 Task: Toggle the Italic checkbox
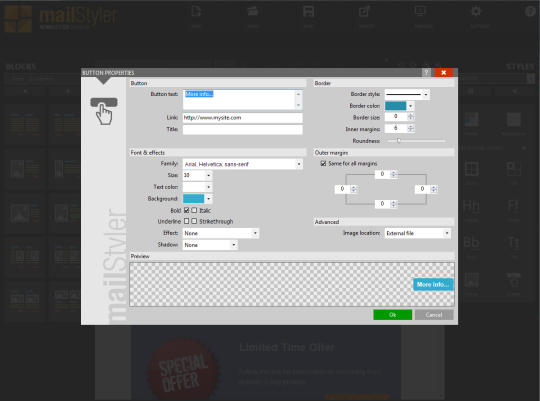[x=194, y=210]
